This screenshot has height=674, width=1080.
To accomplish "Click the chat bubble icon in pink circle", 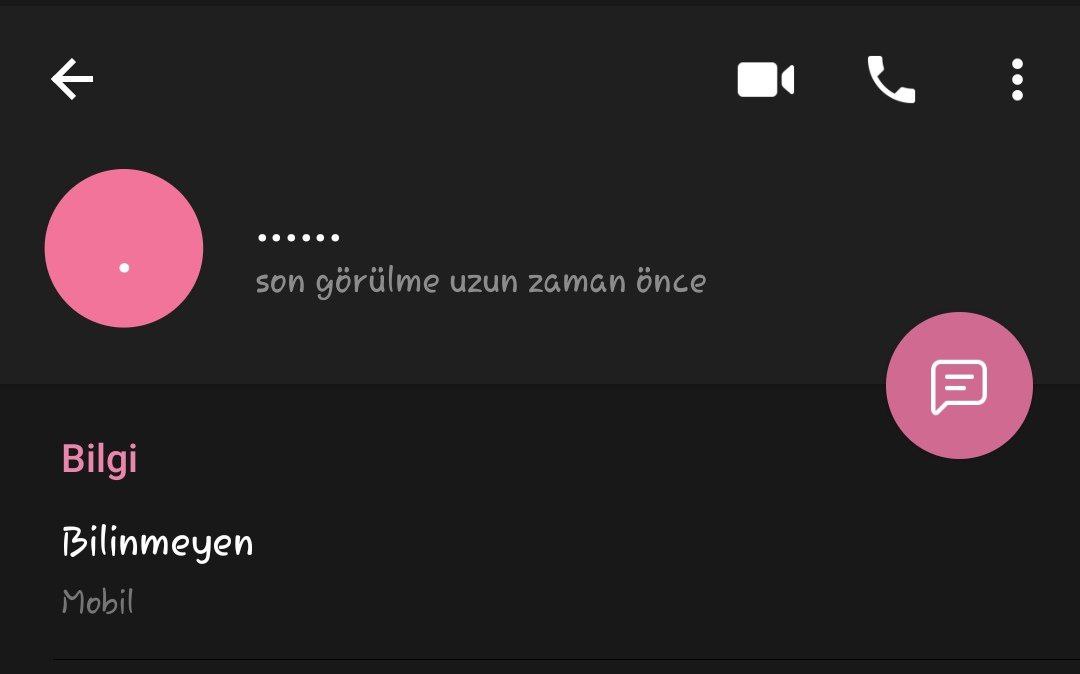I will tap(959, 386).
